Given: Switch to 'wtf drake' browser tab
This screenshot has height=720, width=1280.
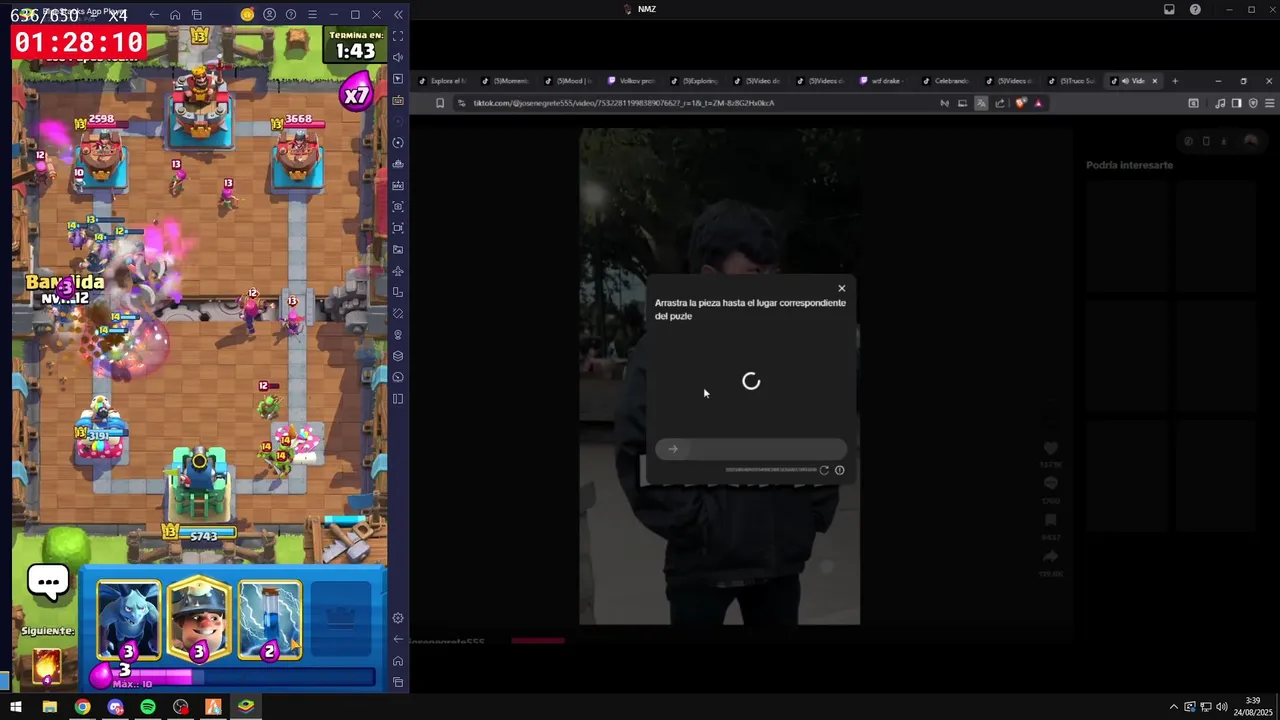Looking at the screenshot, I should point(884,81).
